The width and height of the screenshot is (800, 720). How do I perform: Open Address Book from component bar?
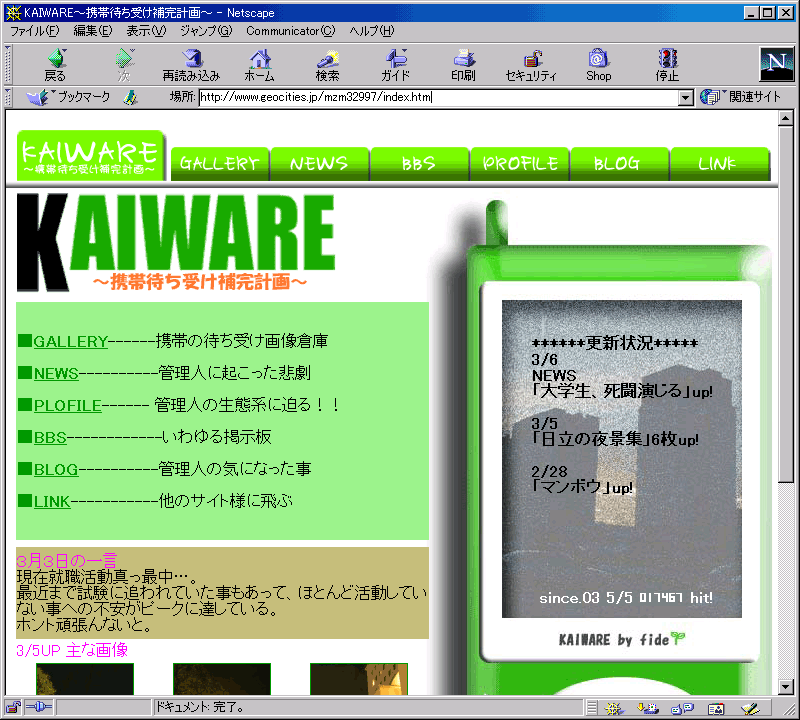(x=716, y=708)
